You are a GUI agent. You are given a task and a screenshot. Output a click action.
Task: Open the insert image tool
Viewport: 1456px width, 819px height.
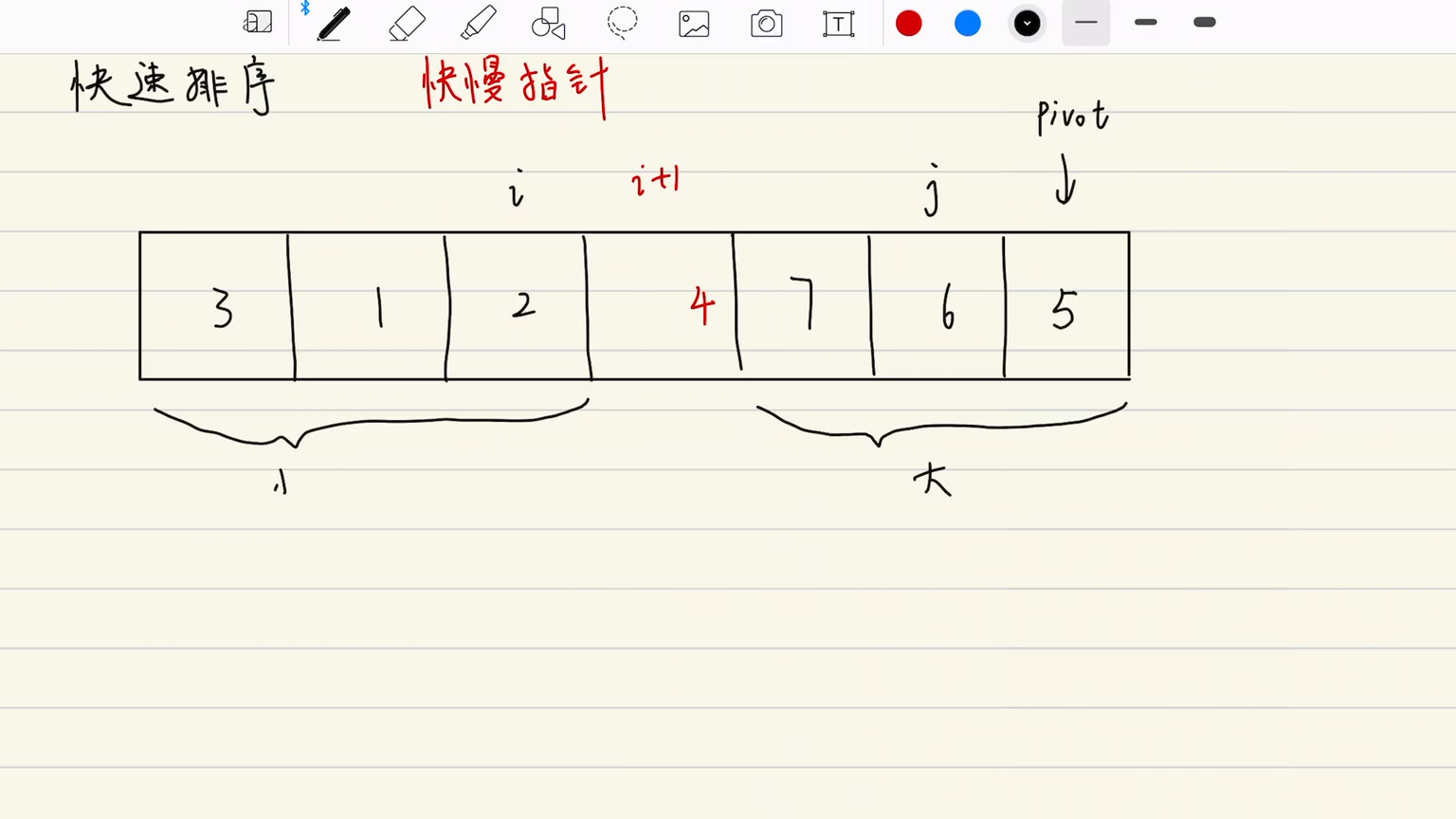click(x=693, y=24)
